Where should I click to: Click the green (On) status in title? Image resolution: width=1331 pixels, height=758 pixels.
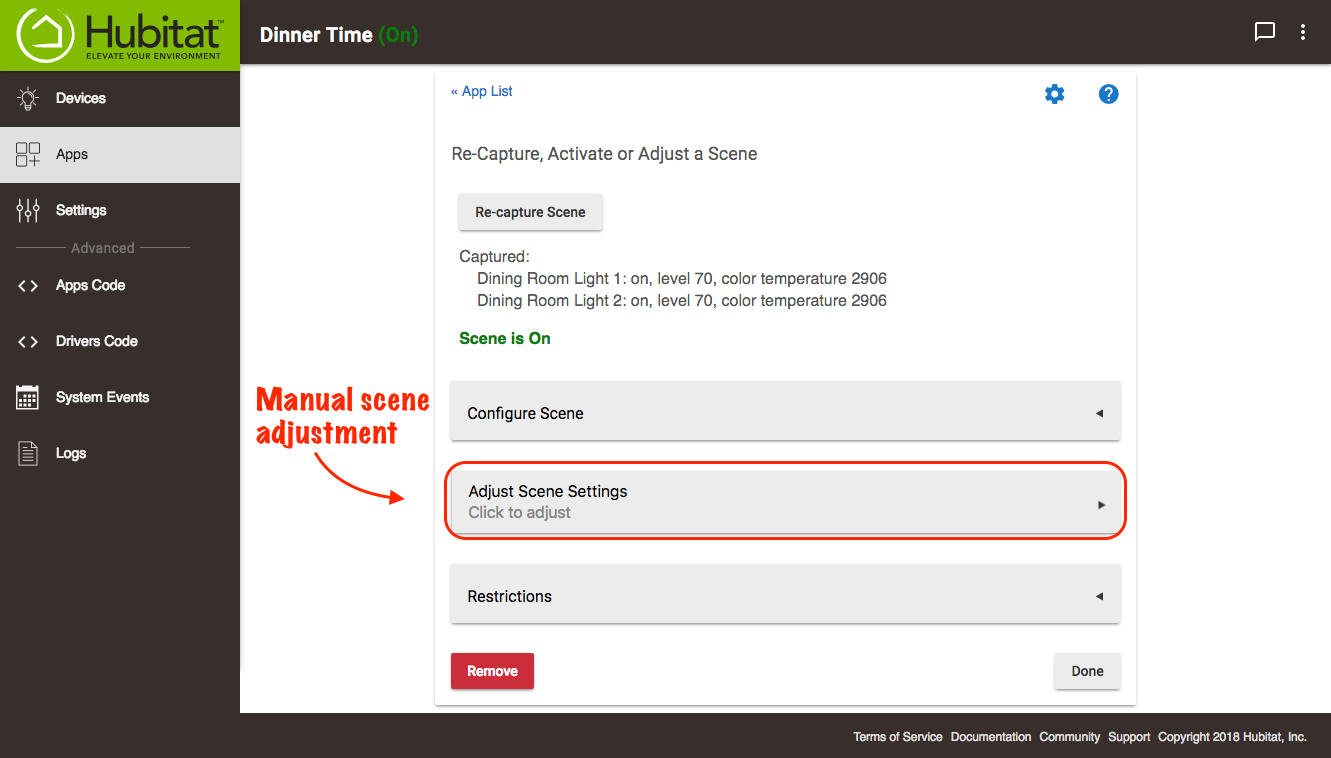pos(398,35)
